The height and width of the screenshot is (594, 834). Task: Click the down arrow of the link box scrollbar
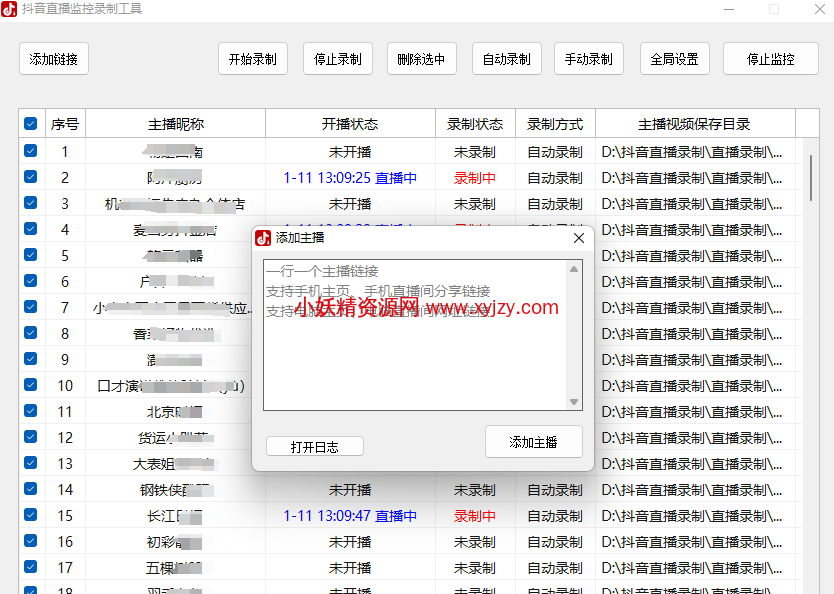point(574,402)
